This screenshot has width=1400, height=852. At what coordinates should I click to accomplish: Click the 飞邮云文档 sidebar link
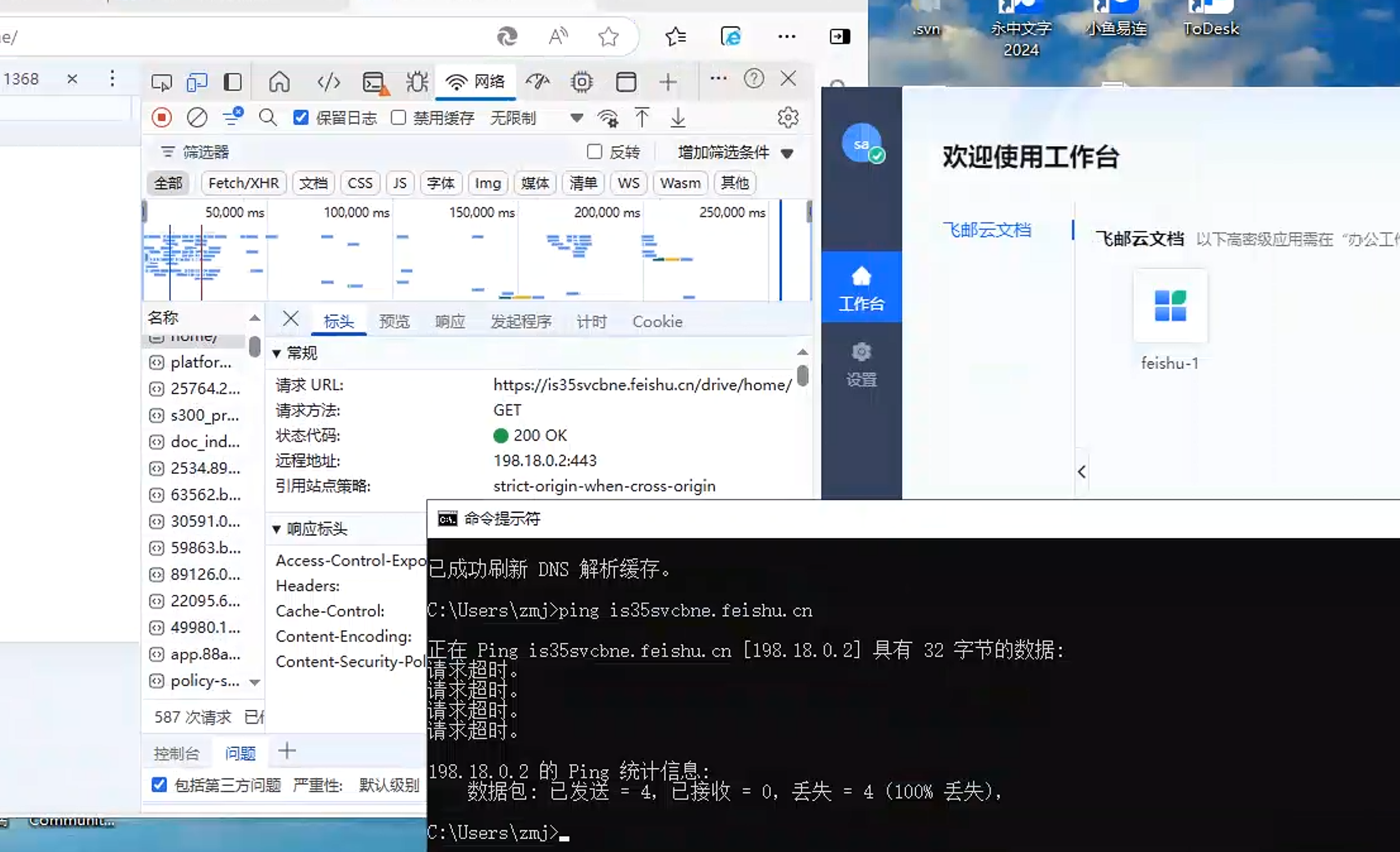click(x=986, y=230)
